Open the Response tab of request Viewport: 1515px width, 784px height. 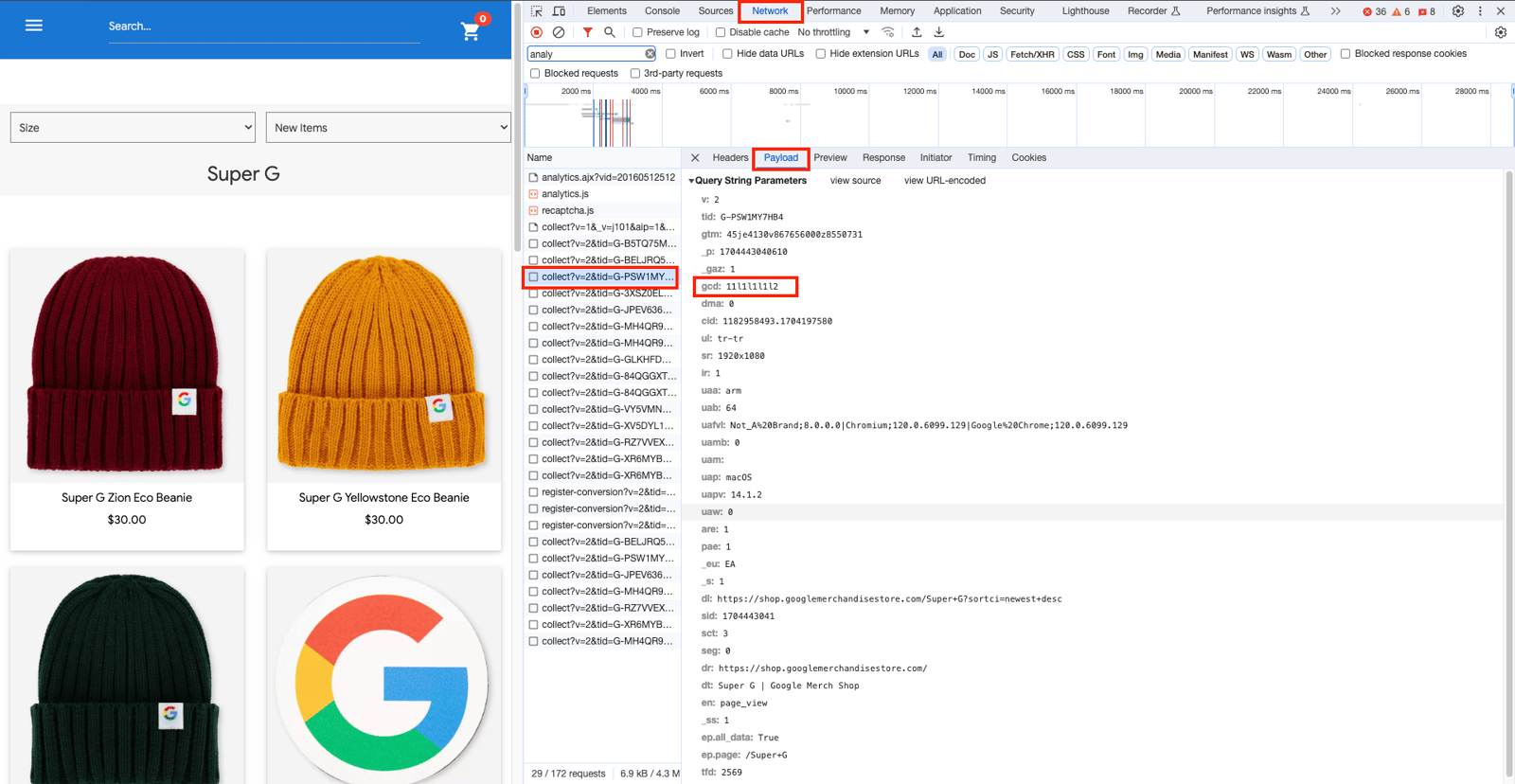click(883, 158)
